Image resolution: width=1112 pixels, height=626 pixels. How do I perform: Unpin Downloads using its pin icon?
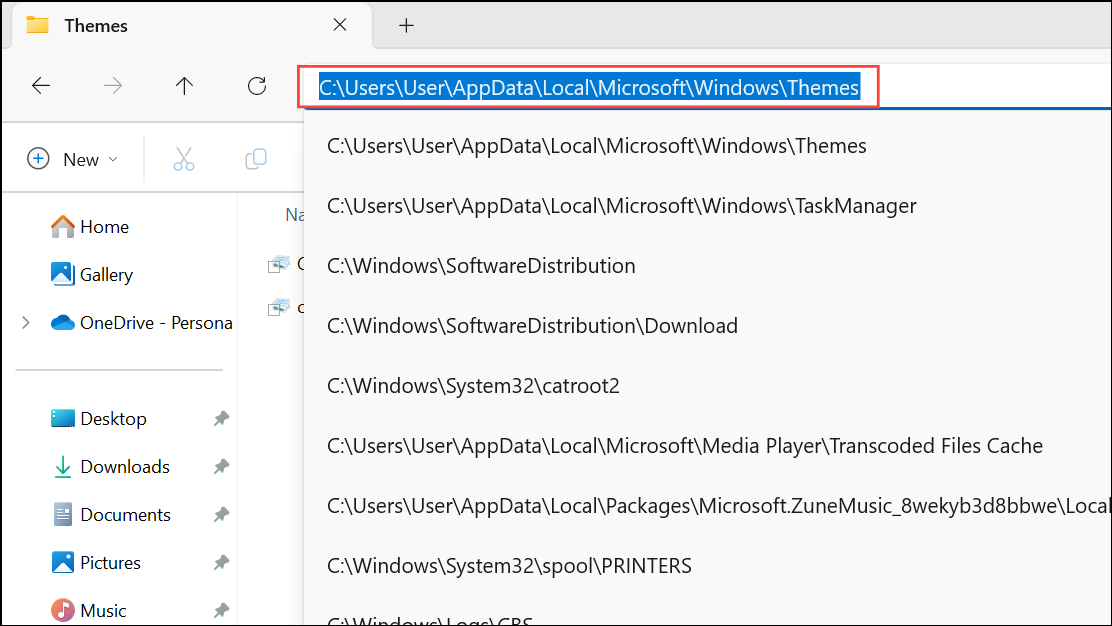pos(221,466)
